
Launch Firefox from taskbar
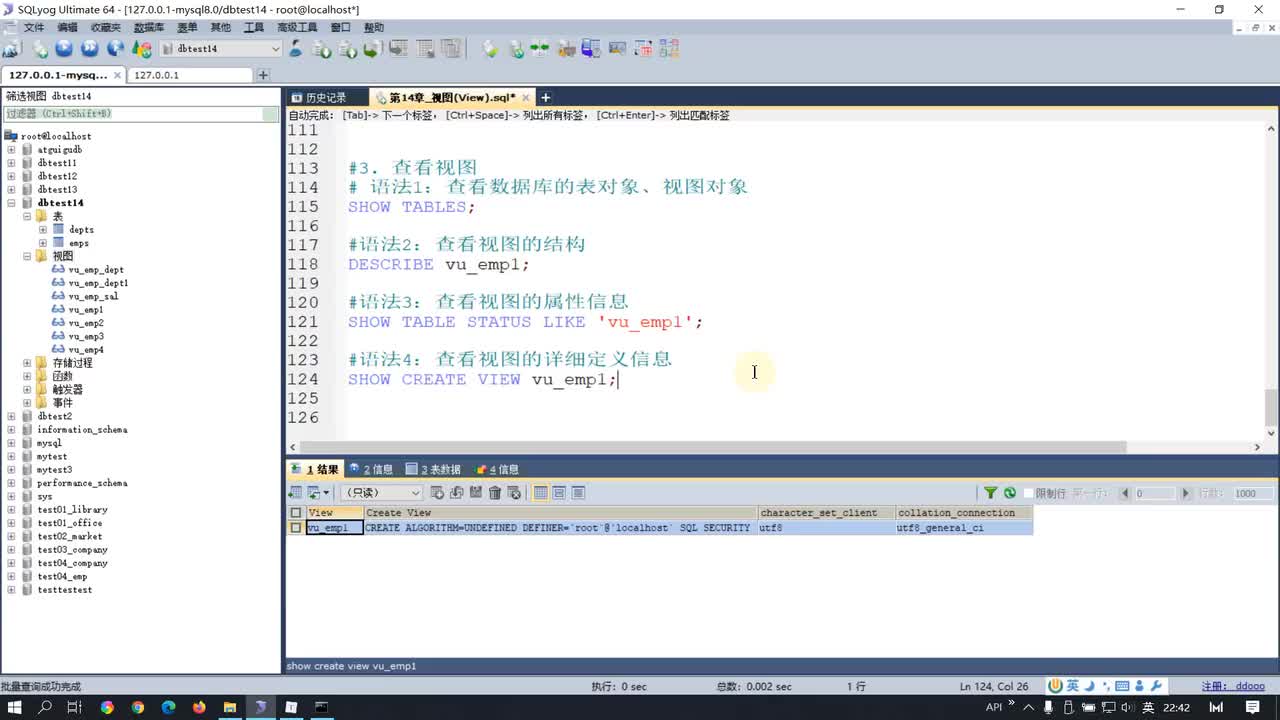[x=199, y=707]
